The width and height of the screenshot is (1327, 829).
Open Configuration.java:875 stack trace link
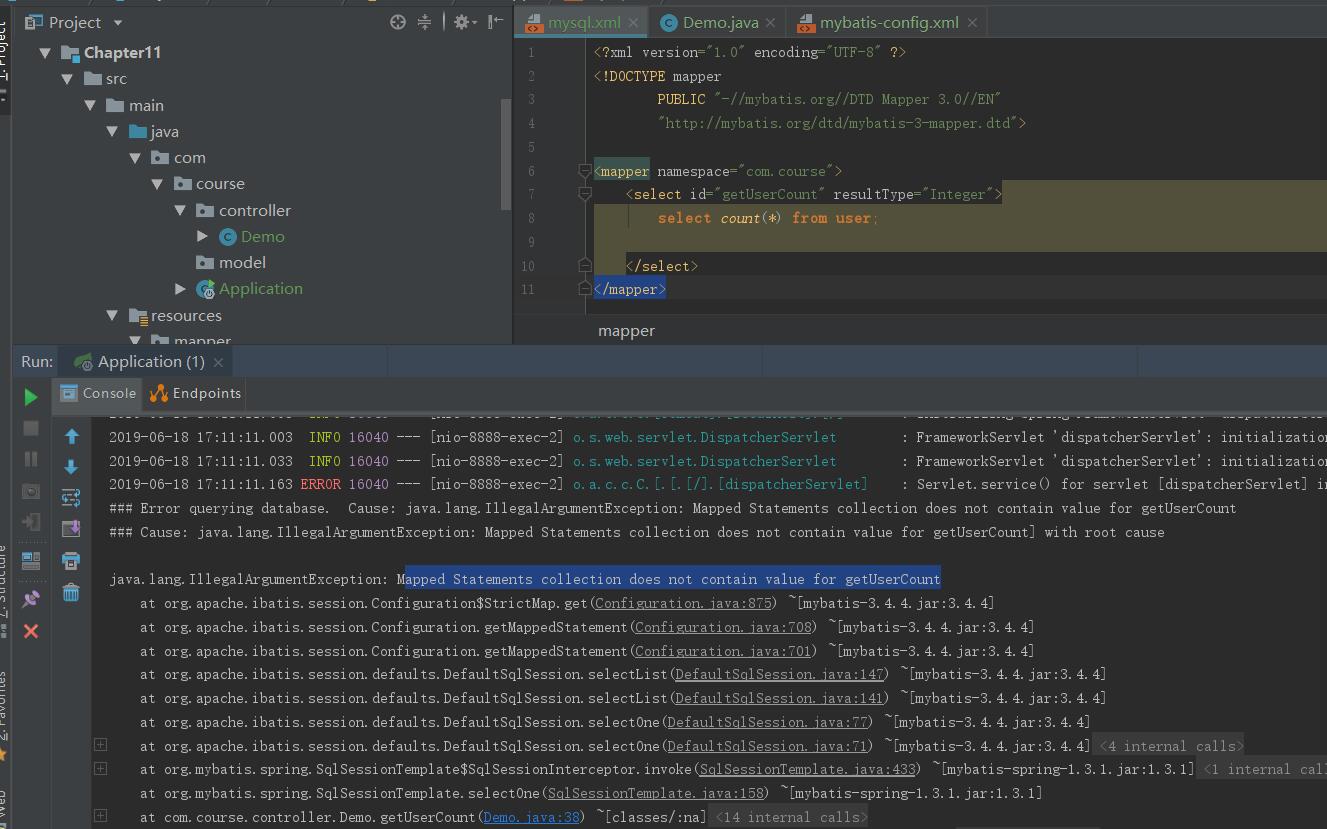tap(683, 603)
